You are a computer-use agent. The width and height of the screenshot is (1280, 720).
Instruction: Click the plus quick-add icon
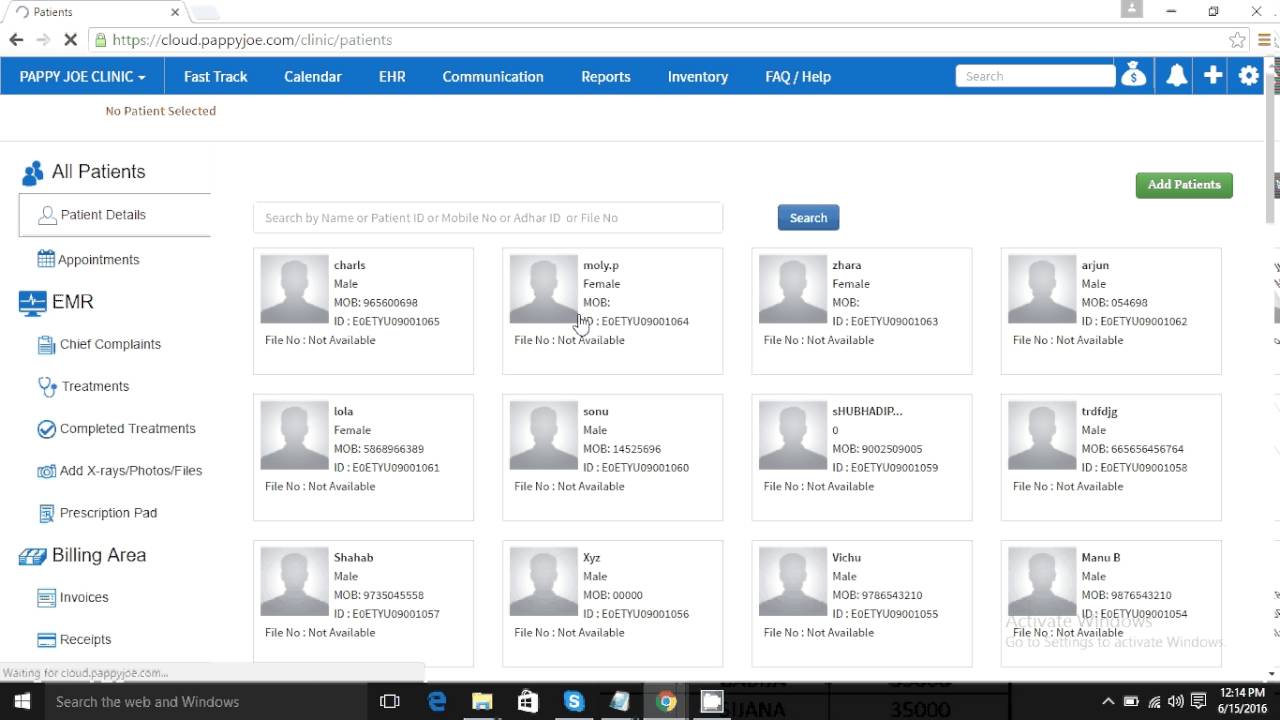tap(1213, 76)
